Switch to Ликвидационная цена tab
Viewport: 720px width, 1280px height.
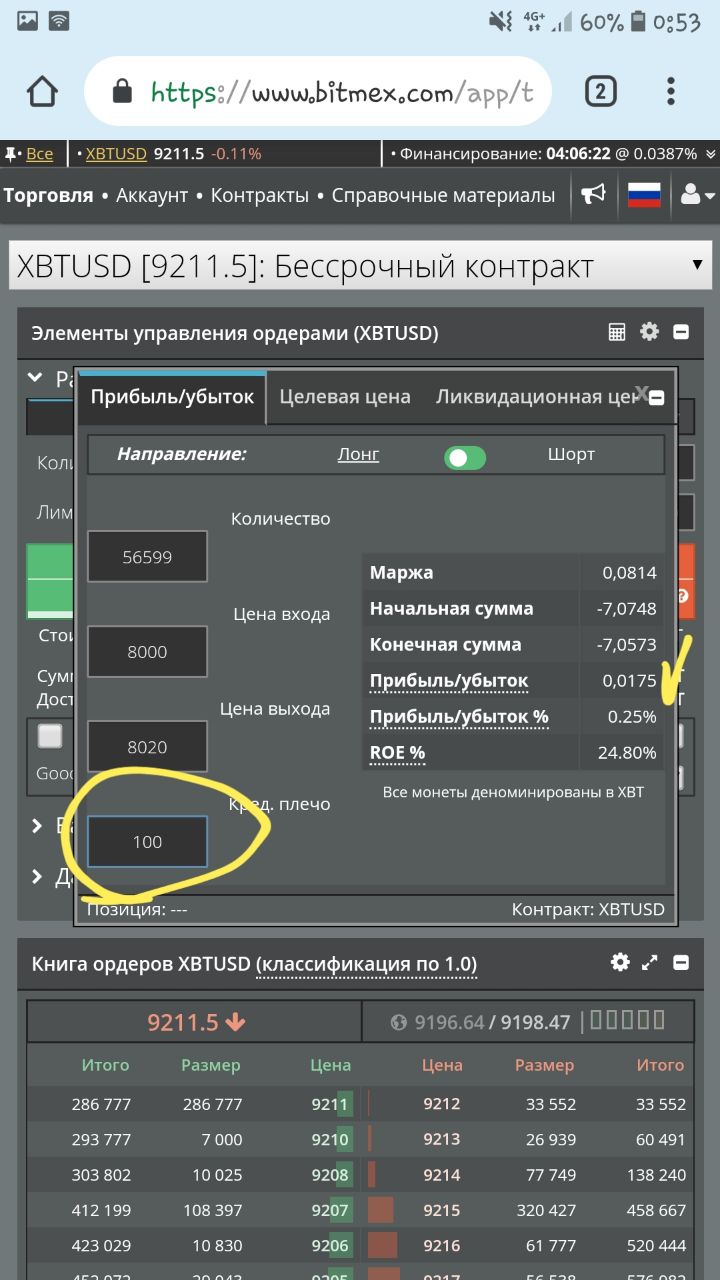[536, 397]
